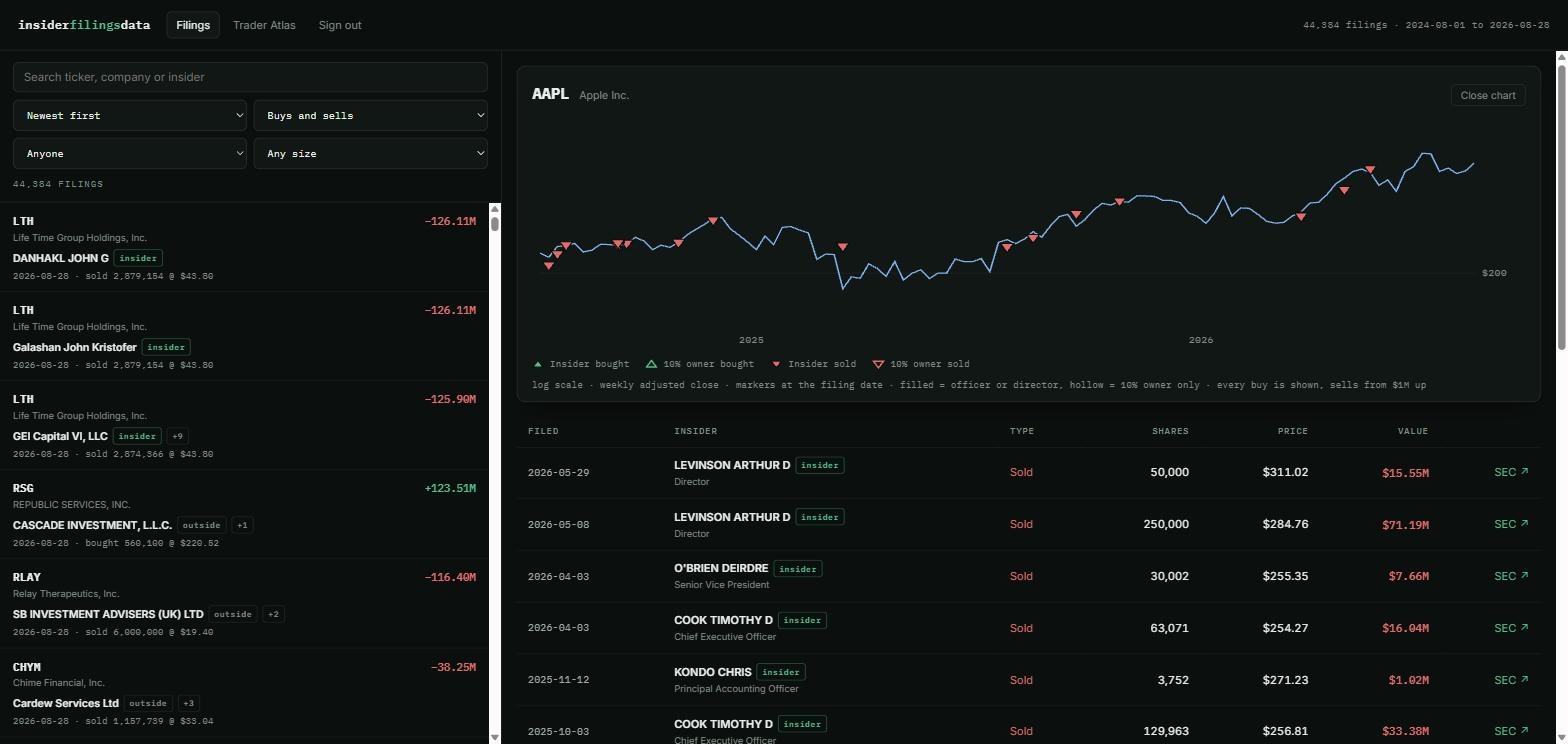Select the GEI Capital VI, LLC filing
This screenshot has width=1568, height=744.
[244, 425]
